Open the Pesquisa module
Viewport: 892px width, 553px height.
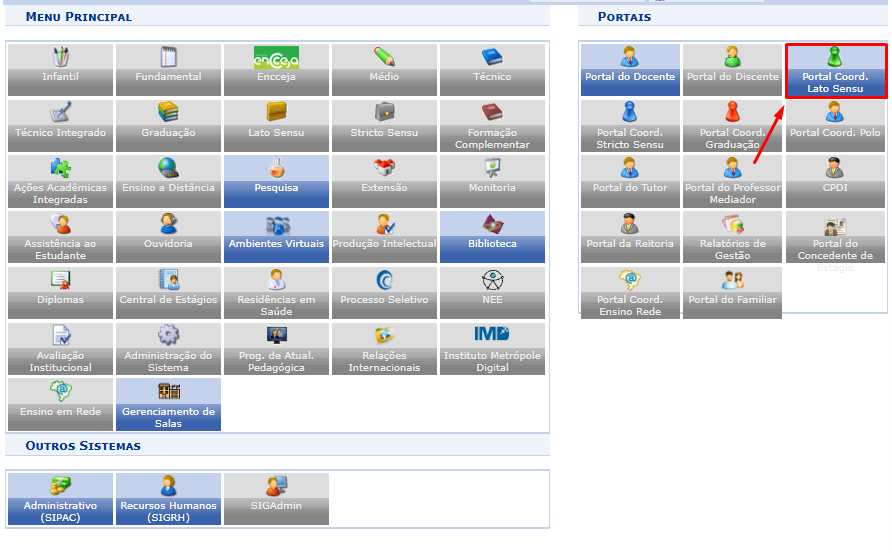coord(276,181)
